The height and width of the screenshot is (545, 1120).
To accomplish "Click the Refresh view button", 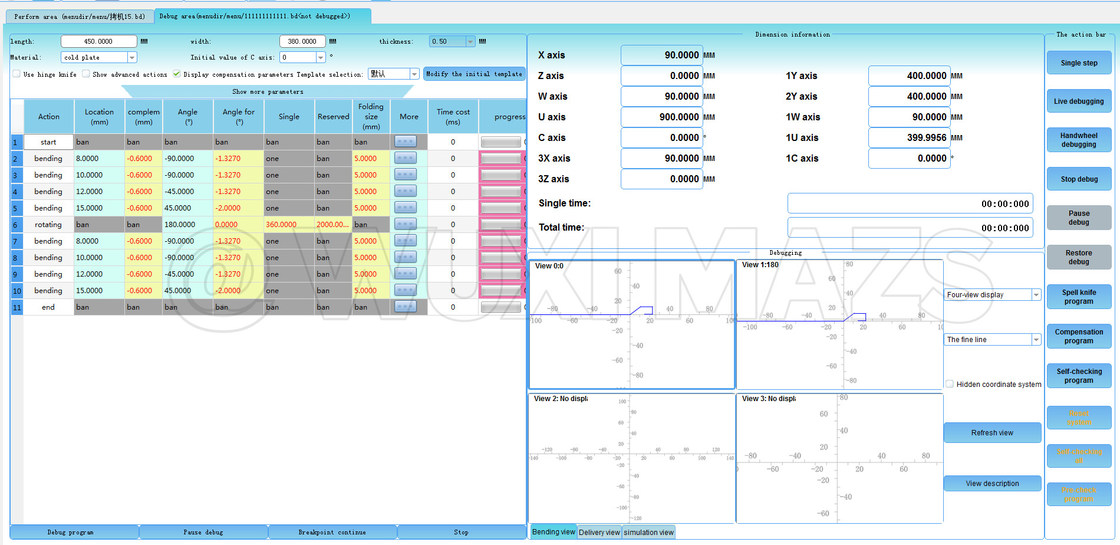I will point(992,433).
